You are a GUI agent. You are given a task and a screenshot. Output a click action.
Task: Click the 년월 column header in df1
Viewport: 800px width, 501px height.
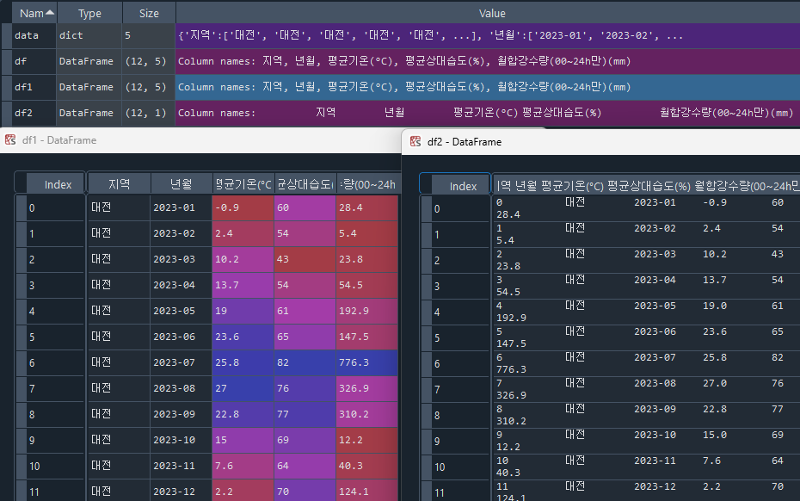click(181, 184)
